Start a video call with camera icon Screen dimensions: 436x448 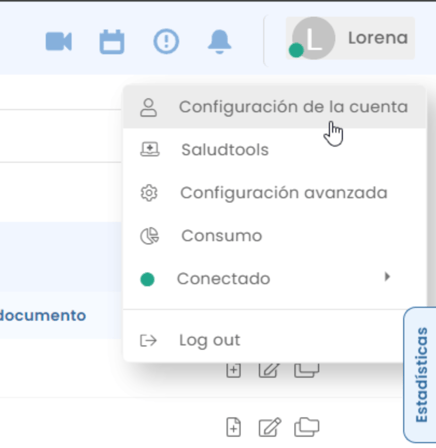59,41
